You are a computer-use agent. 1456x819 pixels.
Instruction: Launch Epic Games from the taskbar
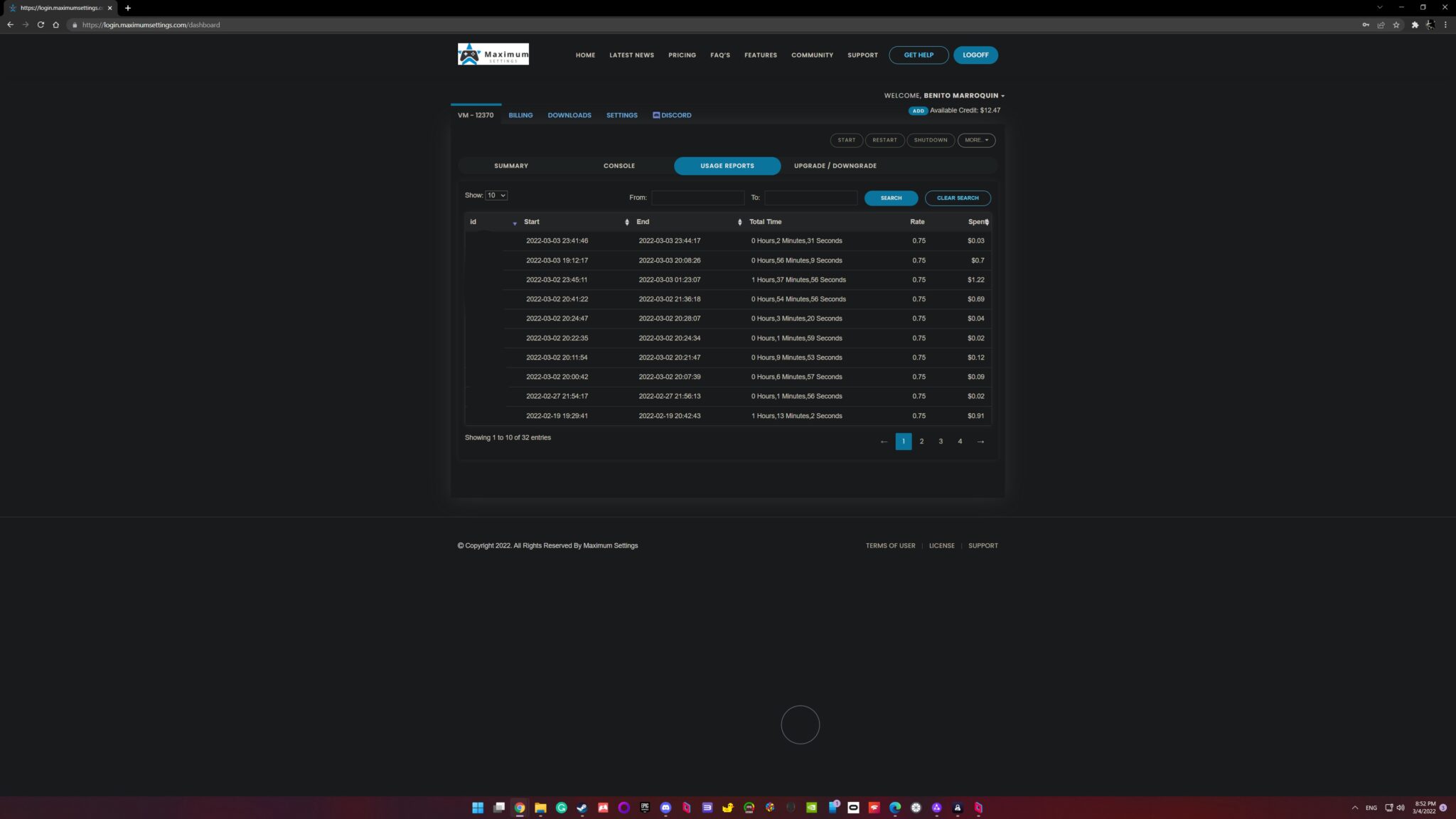click(645, 808)
